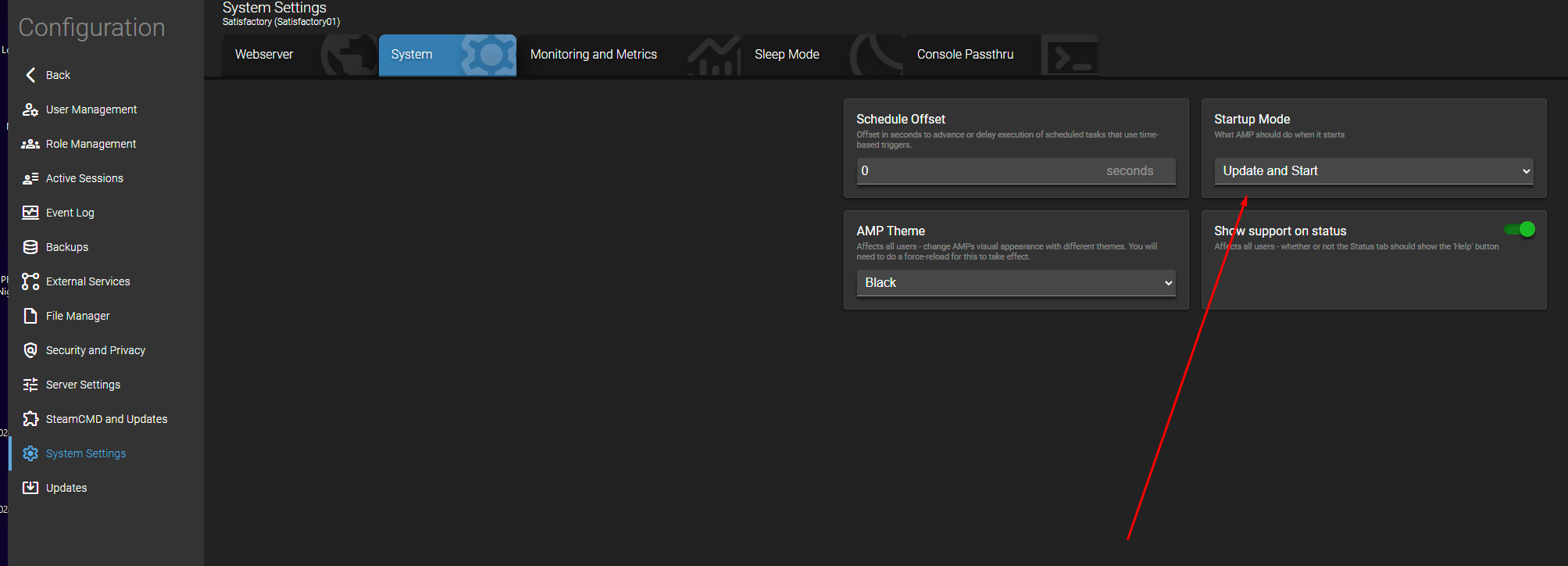Click the User Management person icon

point(30,109)
